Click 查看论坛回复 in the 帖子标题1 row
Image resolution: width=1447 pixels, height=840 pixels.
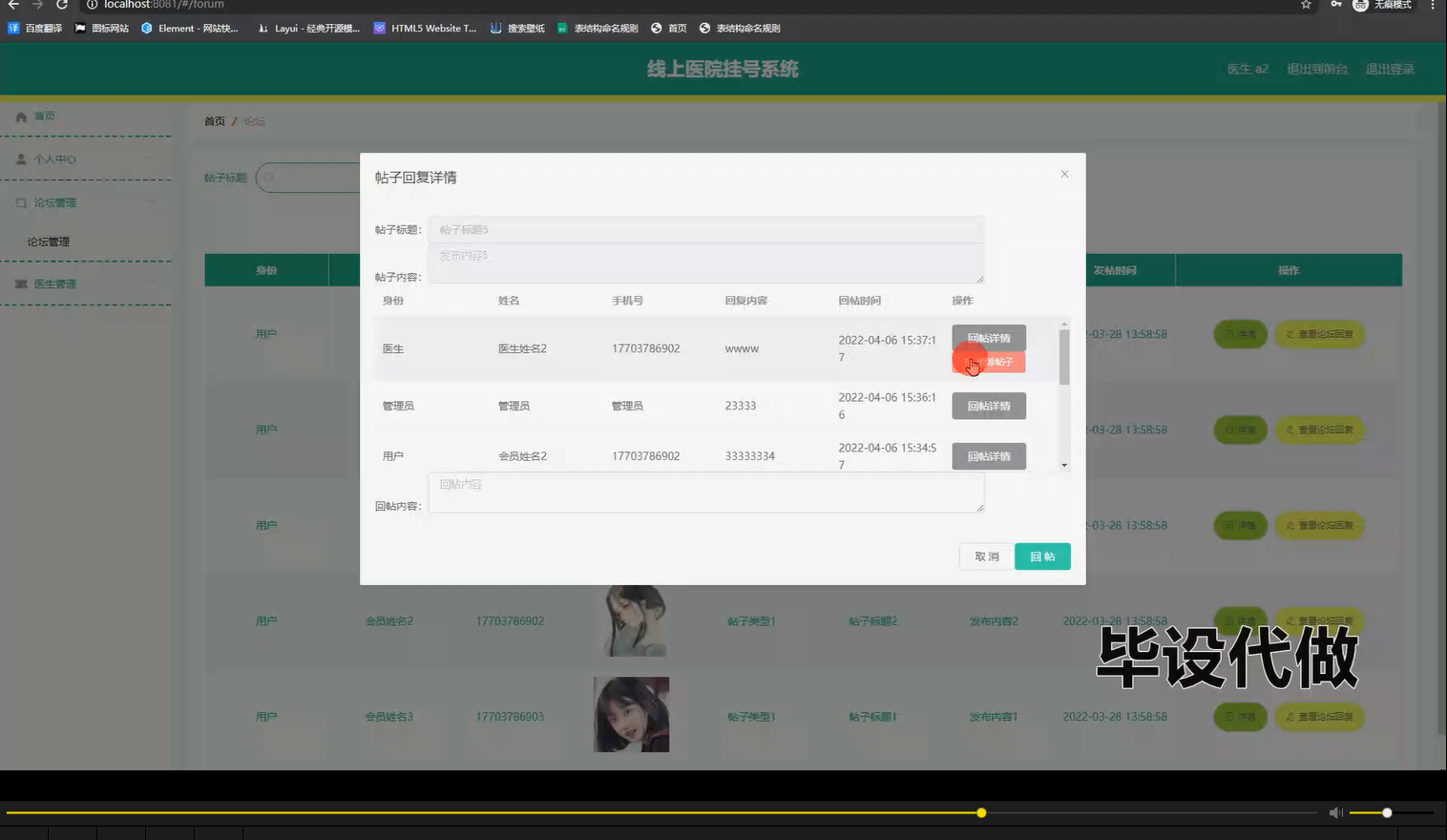(1319, 717)
